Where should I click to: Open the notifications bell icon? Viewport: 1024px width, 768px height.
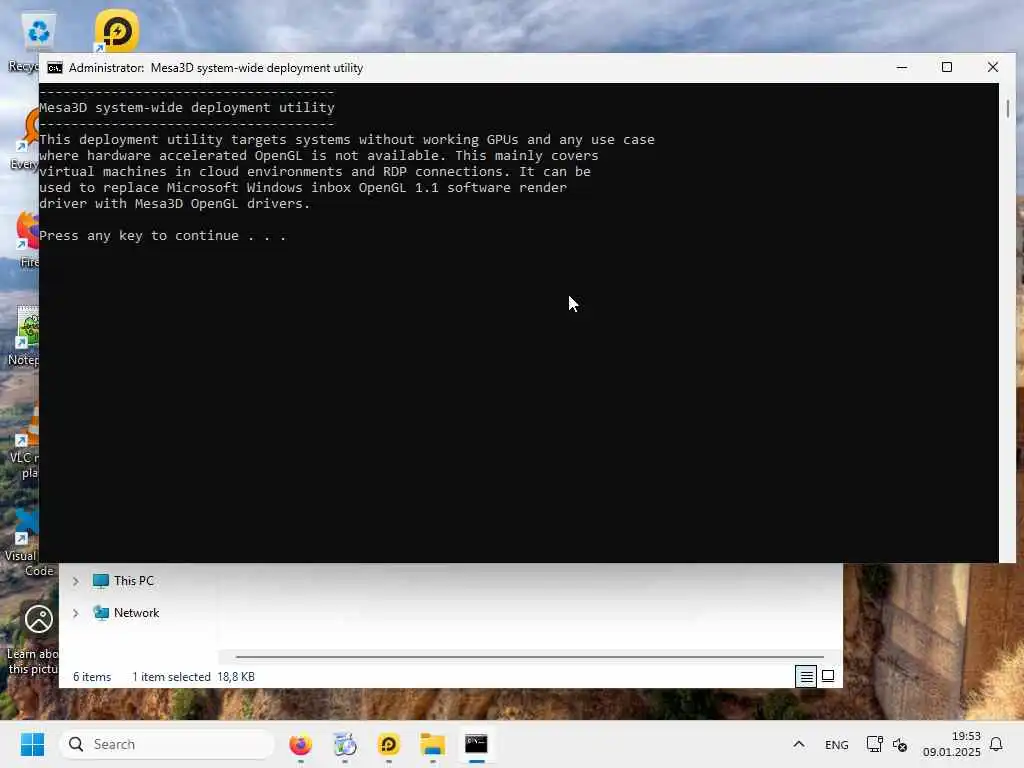(996, 744)
